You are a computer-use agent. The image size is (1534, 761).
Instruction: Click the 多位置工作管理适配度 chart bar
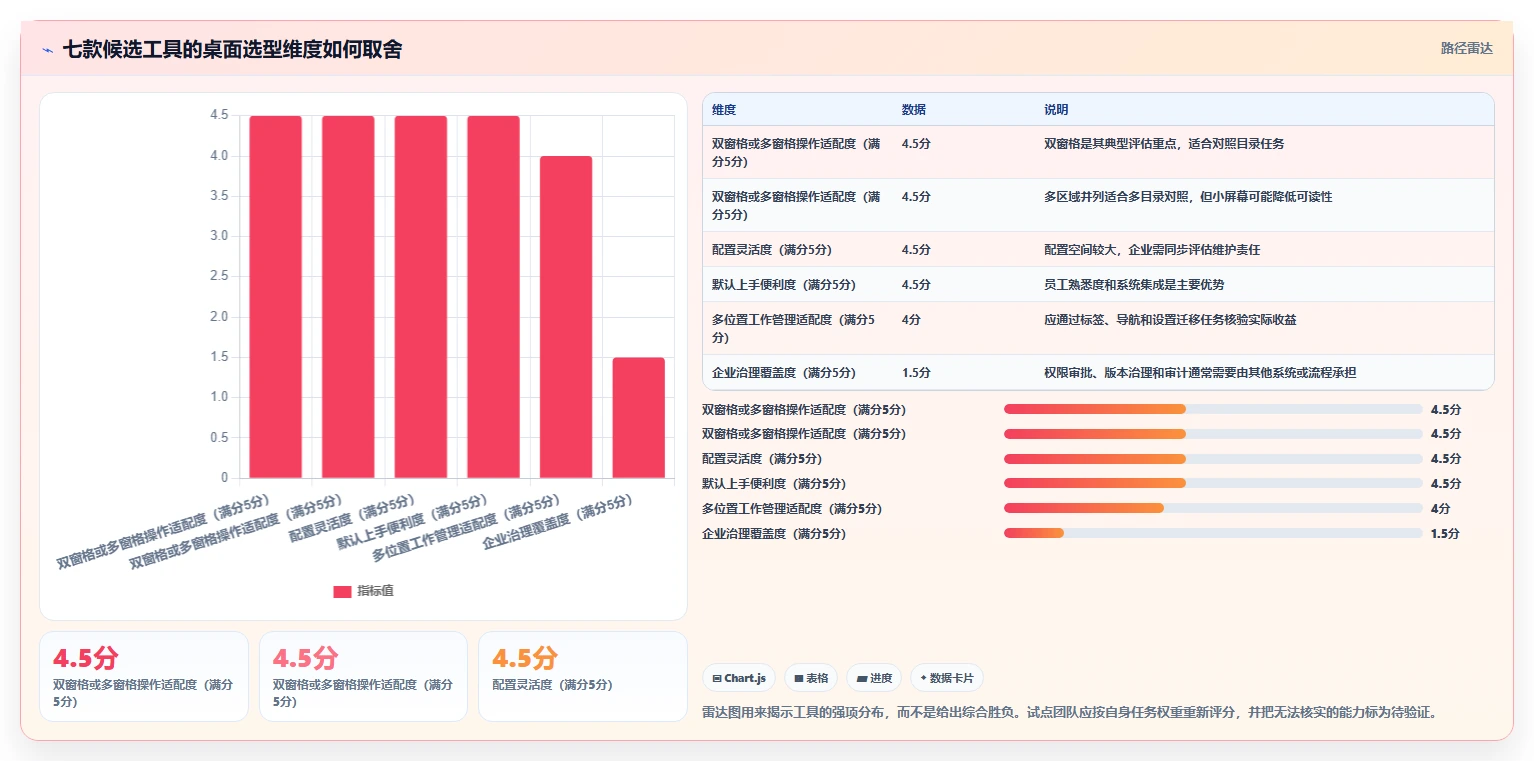tap(566, 317)
